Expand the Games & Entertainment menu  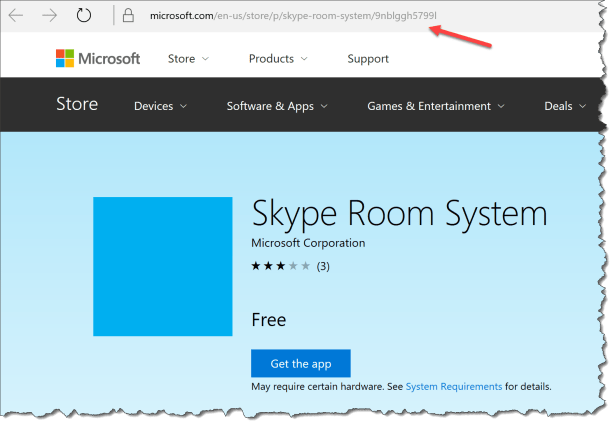[436, 106]
